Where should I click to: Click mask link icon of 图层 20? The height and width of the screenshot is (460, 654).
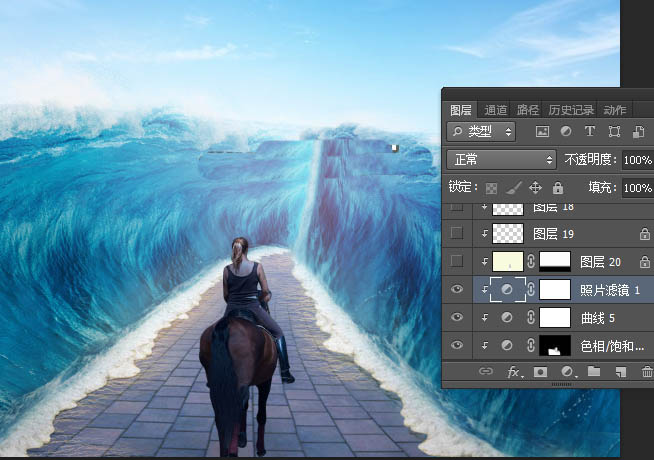pyautogui.click(x=531, y=261)
